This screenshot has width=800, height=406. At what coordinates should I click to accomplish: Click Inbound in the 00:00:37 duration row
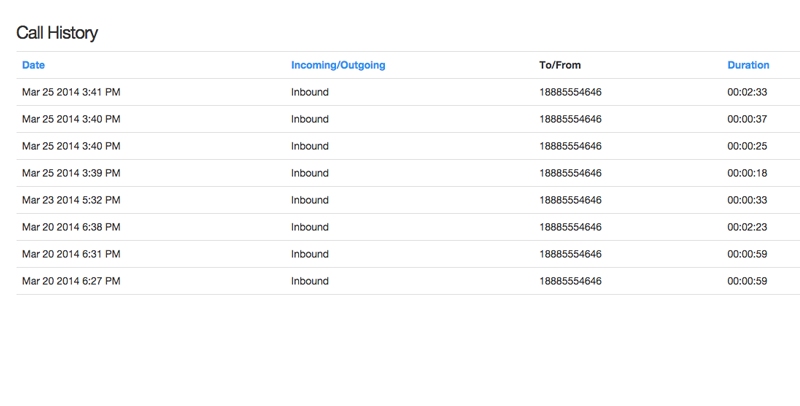(x=310, y=119)
